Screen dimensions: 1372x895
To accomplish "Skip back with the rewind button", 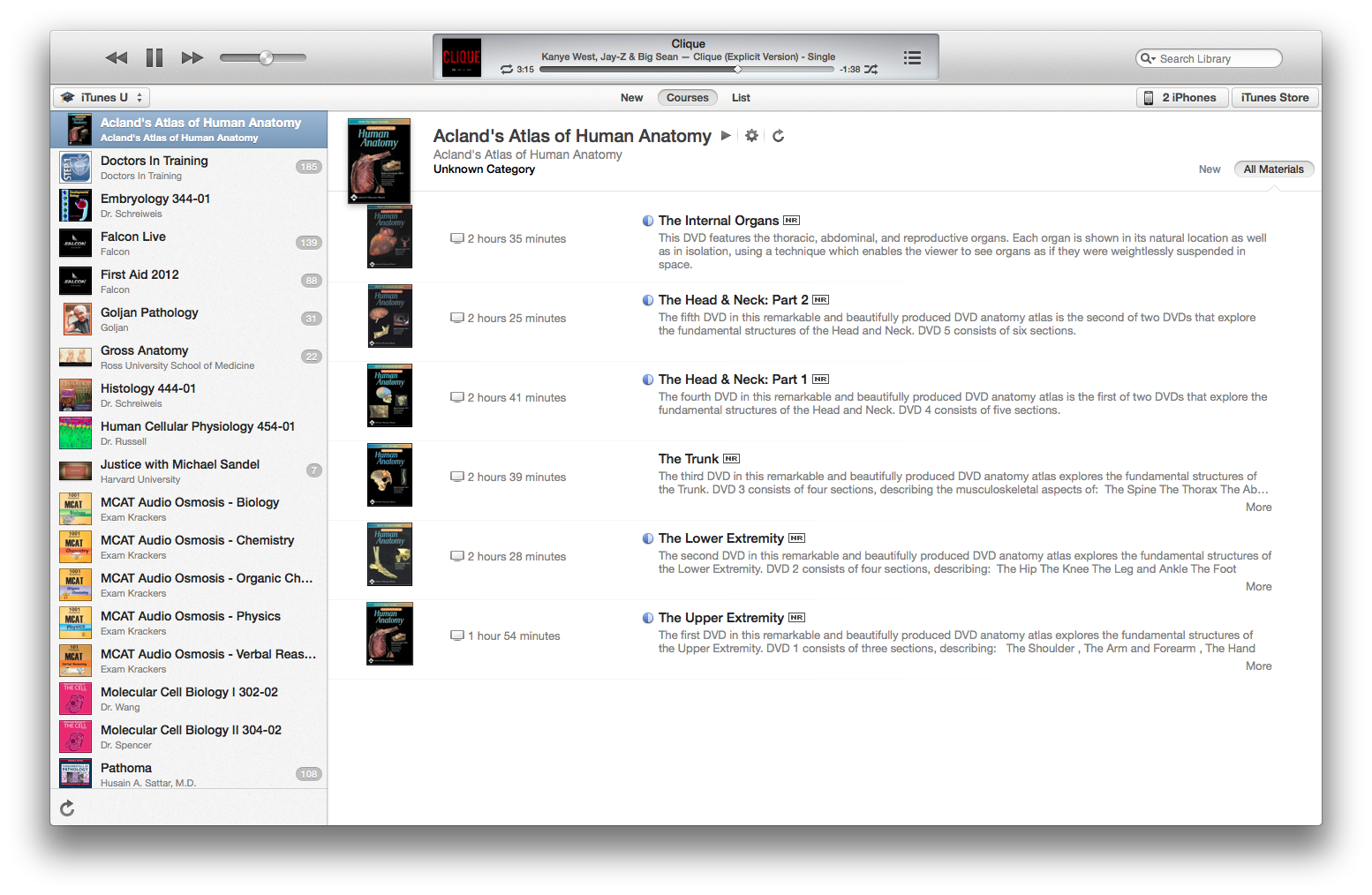I will [116, 57].
